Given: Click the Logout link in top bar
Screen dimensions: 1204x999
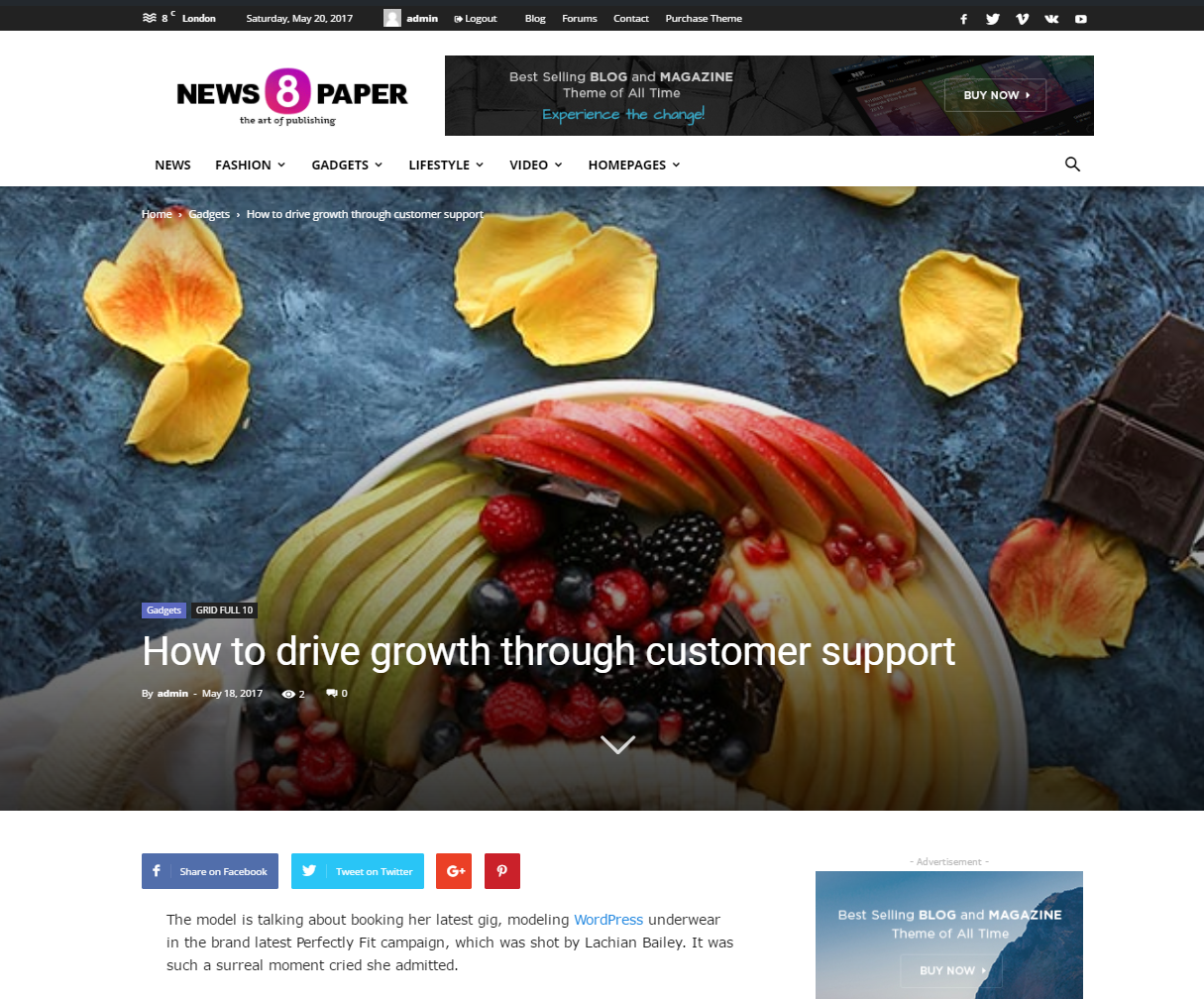Looking at the screenshot, I should coord(476,19).
